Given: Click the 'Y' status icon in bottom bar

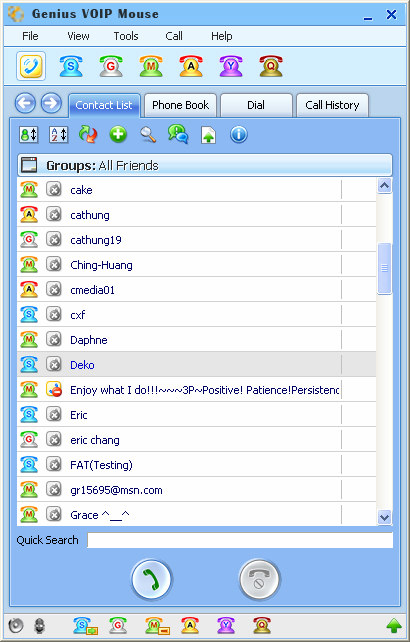Looking at the screenshot, I should pos(226,625).
